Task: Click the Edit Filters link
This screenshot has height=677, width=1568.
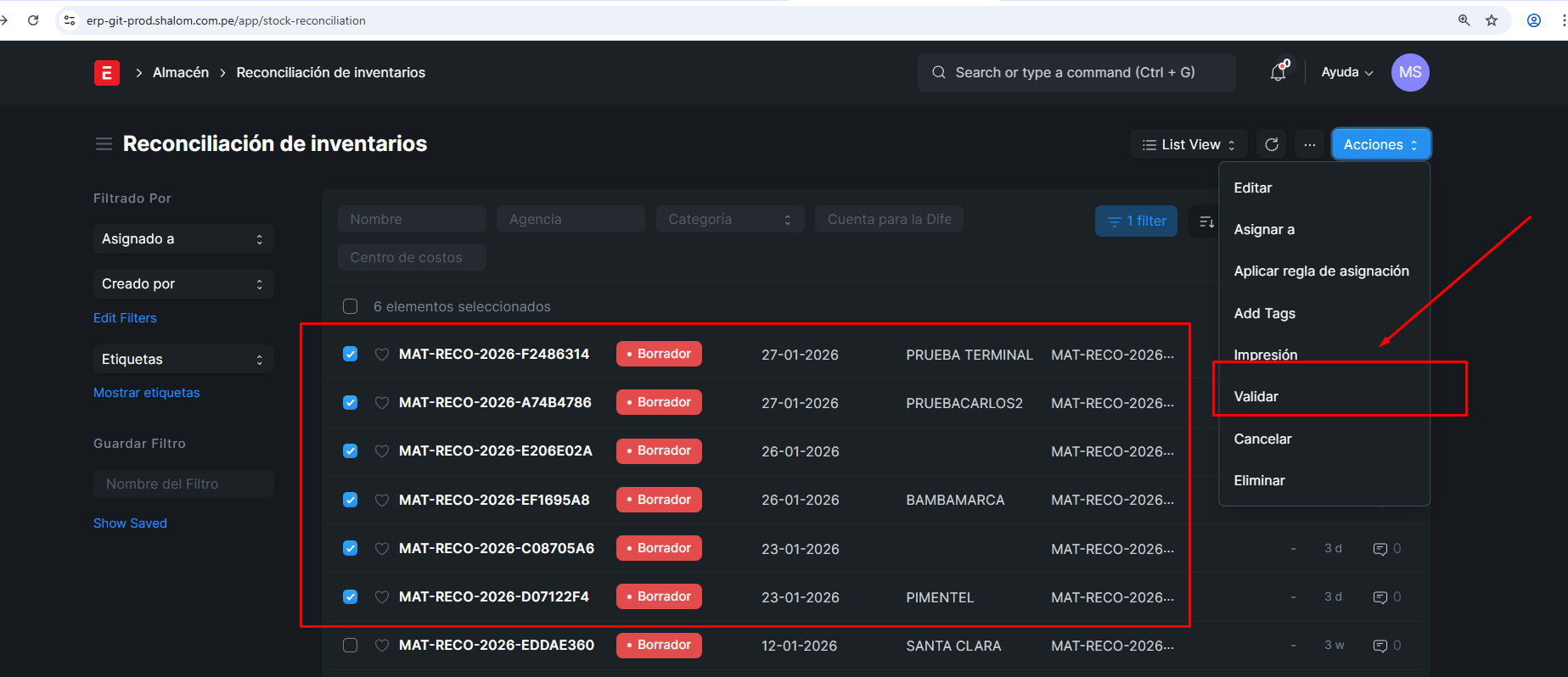Action: pyautogui.click(x=125, y=318)
